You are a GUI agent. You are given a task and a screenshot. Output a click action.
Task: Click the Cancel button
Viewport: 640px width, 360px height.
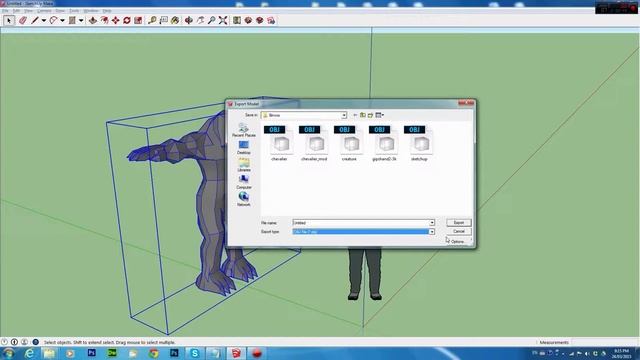click(x=459, y=231)
